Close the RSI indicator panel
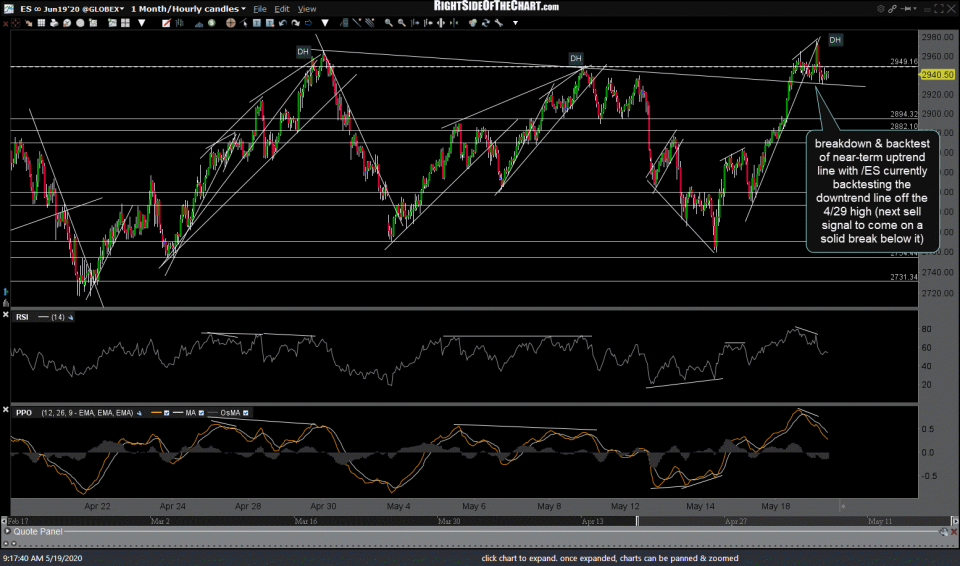960x566 pixels. 6,314
